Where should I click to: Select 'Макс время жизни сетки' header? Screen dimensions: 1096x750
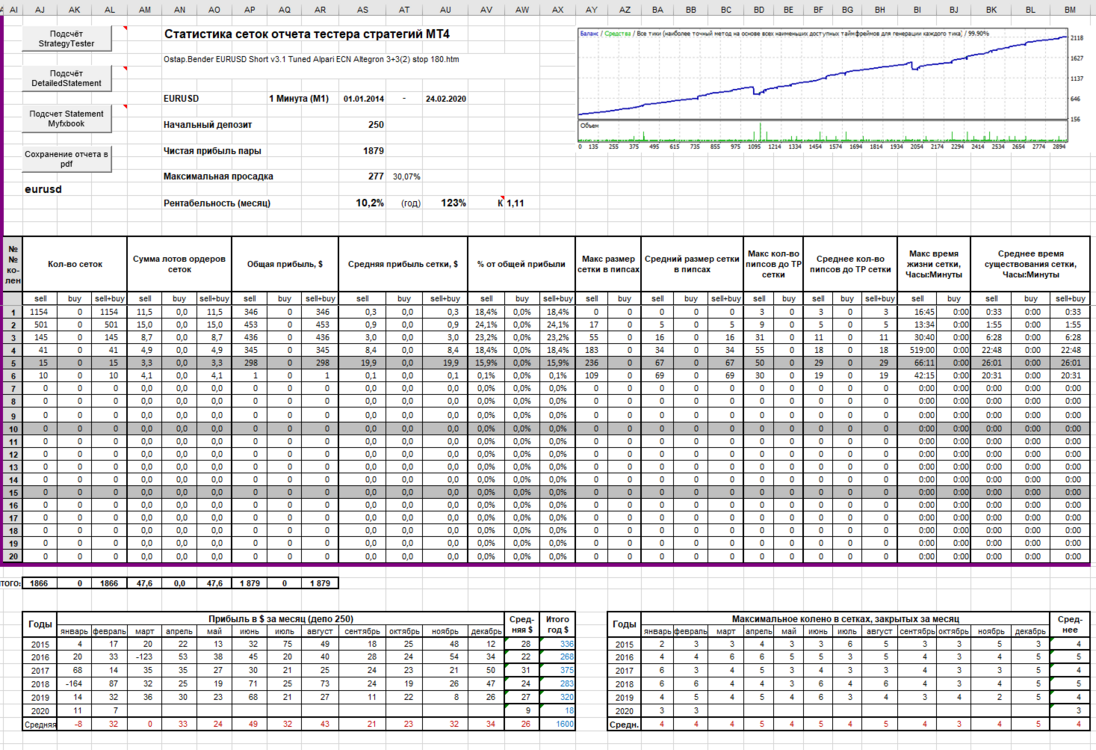[934, 264]
